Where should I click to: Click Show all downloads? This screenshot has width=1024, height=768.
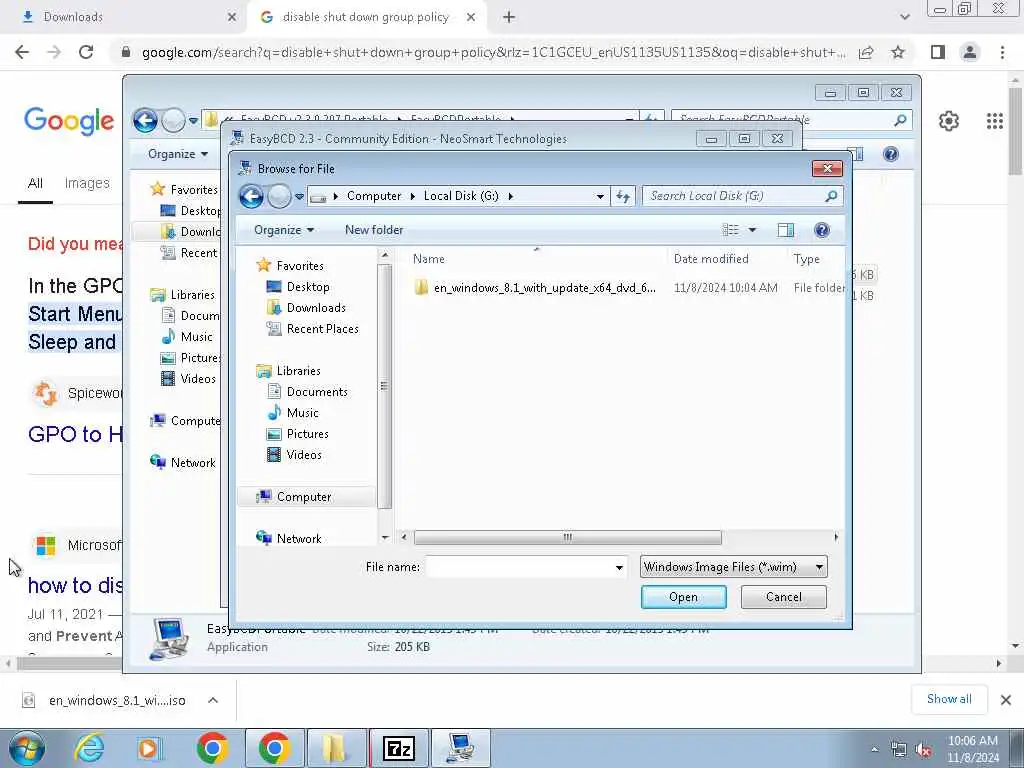pos(949,699)
